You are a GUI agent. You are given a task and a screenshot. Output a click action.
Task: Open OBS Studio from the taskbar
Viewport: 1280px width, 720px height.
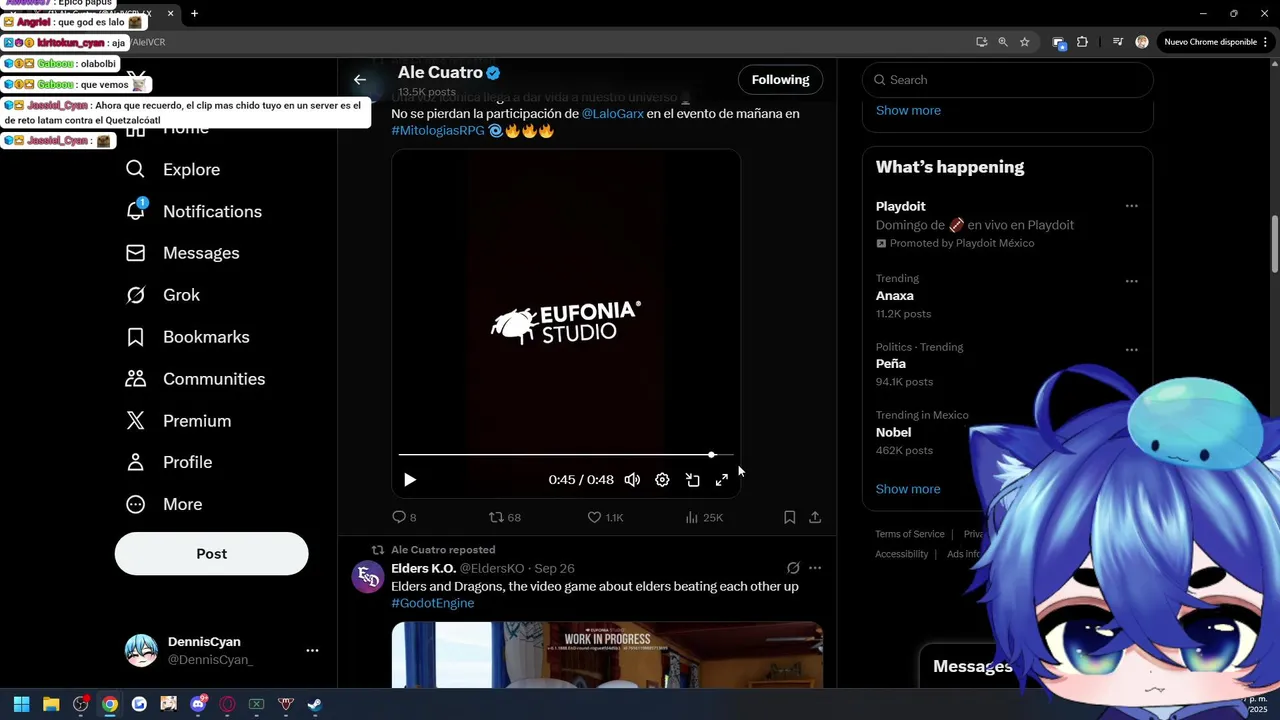click(81, 704)
